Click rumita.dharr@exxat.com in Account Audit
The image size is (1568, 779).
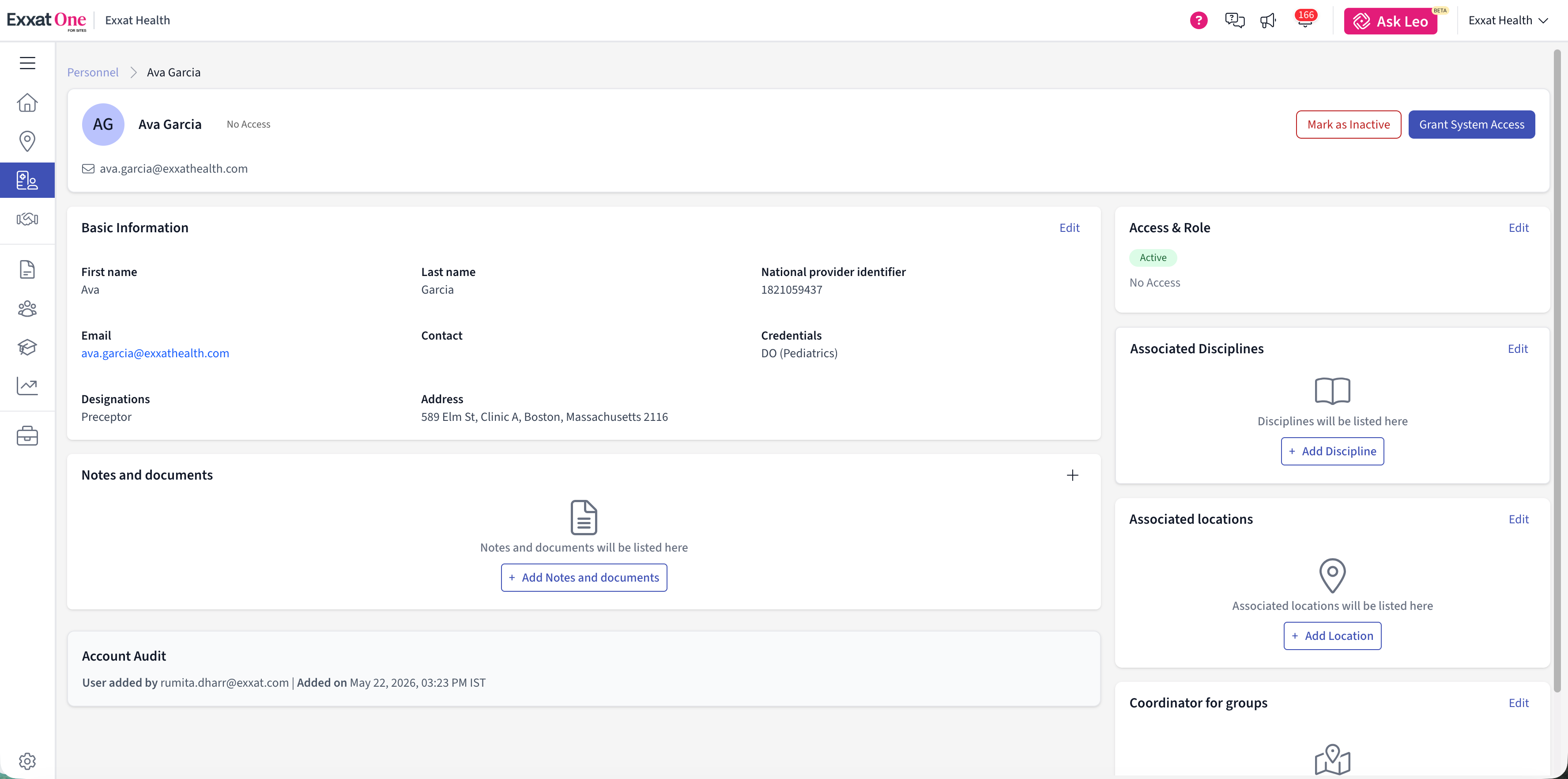(x=225, y=683)
